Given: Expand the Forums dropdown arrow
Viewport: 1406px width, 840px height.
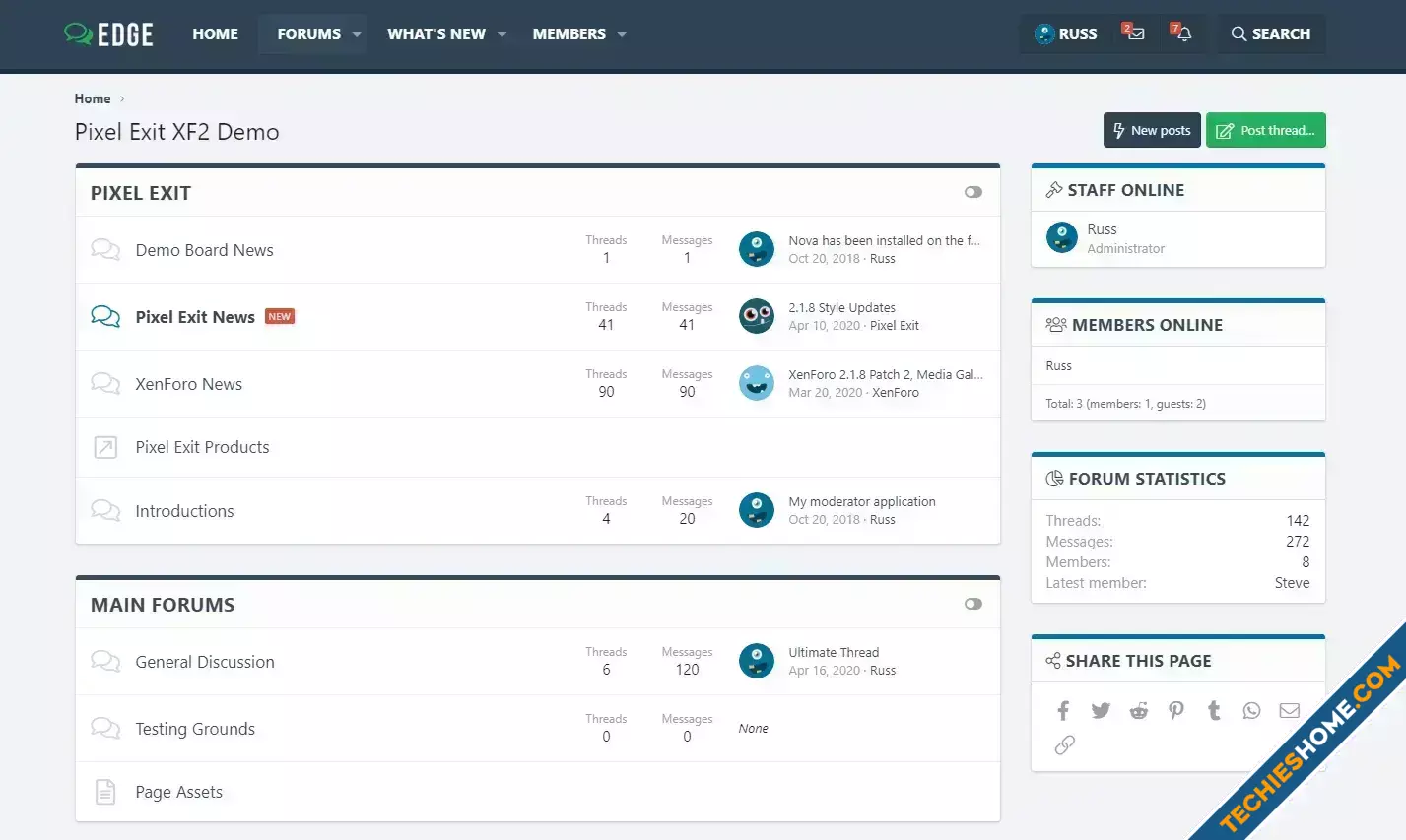Looking at the screenshot, I should click(x=357, y=33).
